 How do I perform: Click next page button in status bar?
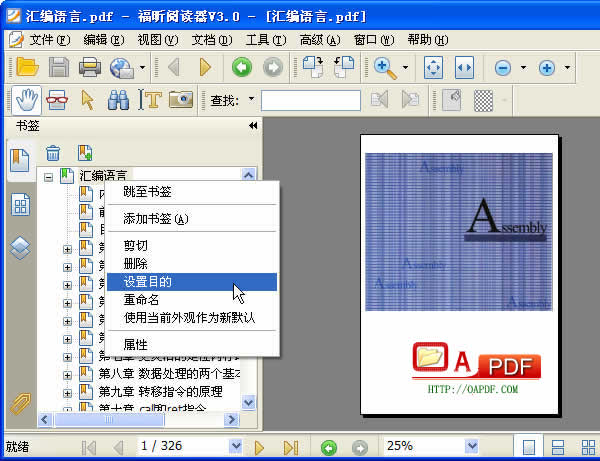pos(259,447)
